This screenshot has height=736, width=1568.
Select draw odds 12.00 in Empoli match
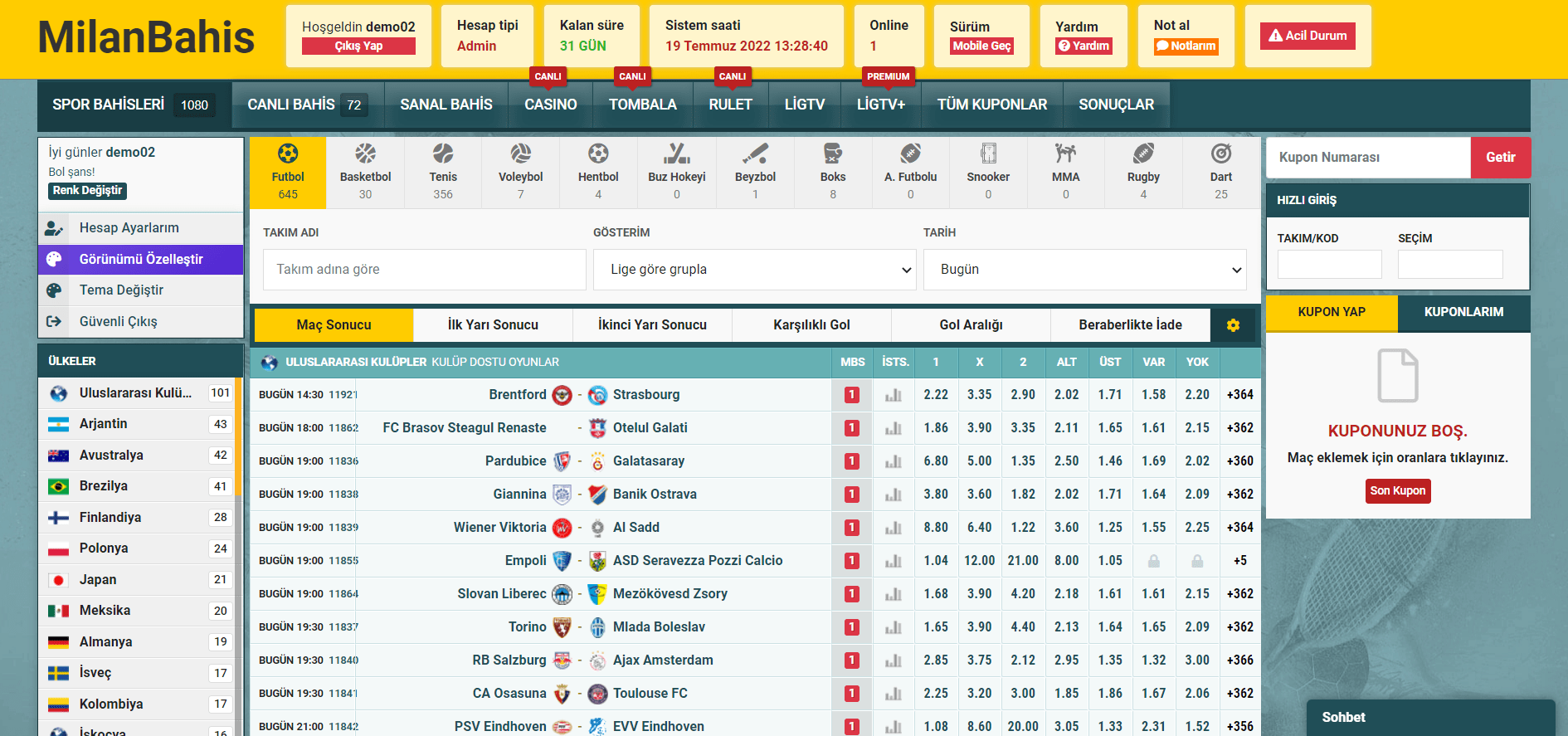pos(980,561)
